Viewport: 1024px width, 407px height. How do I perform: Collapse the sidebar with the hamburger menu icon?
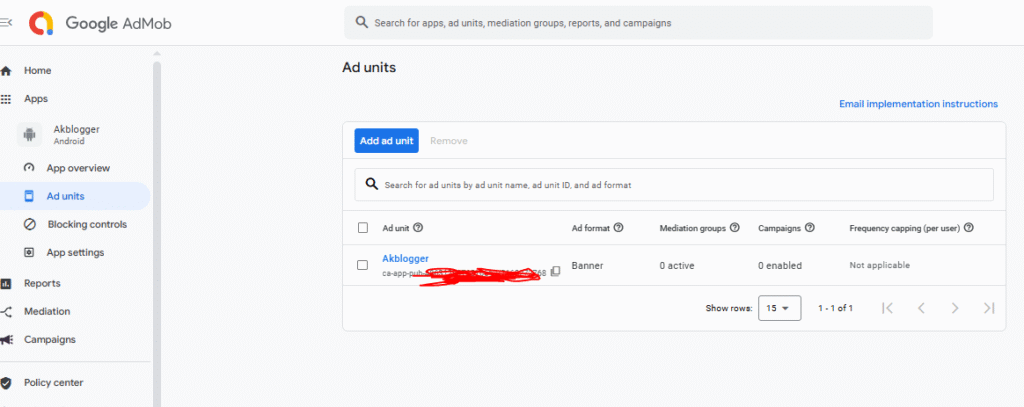click(5, 23)
